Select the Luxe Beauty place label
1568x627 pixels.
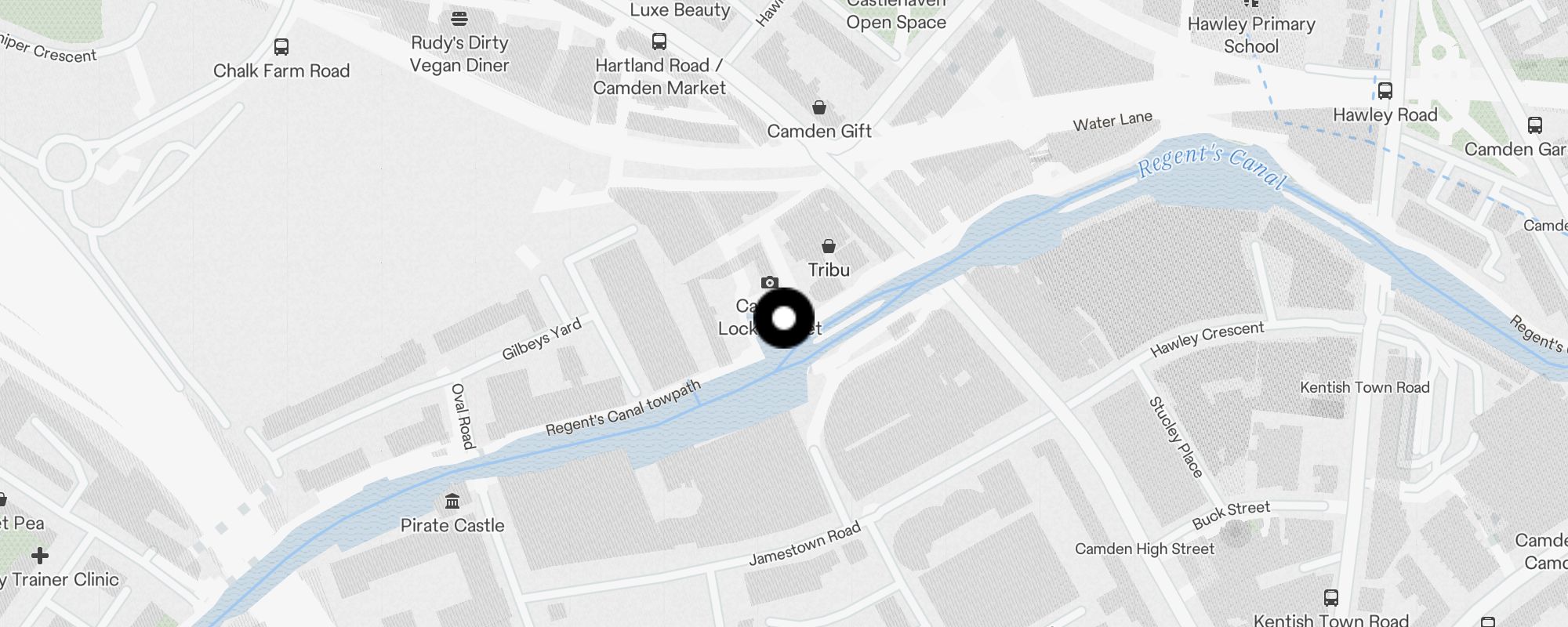pyautogui.click(x=680, y=9)
